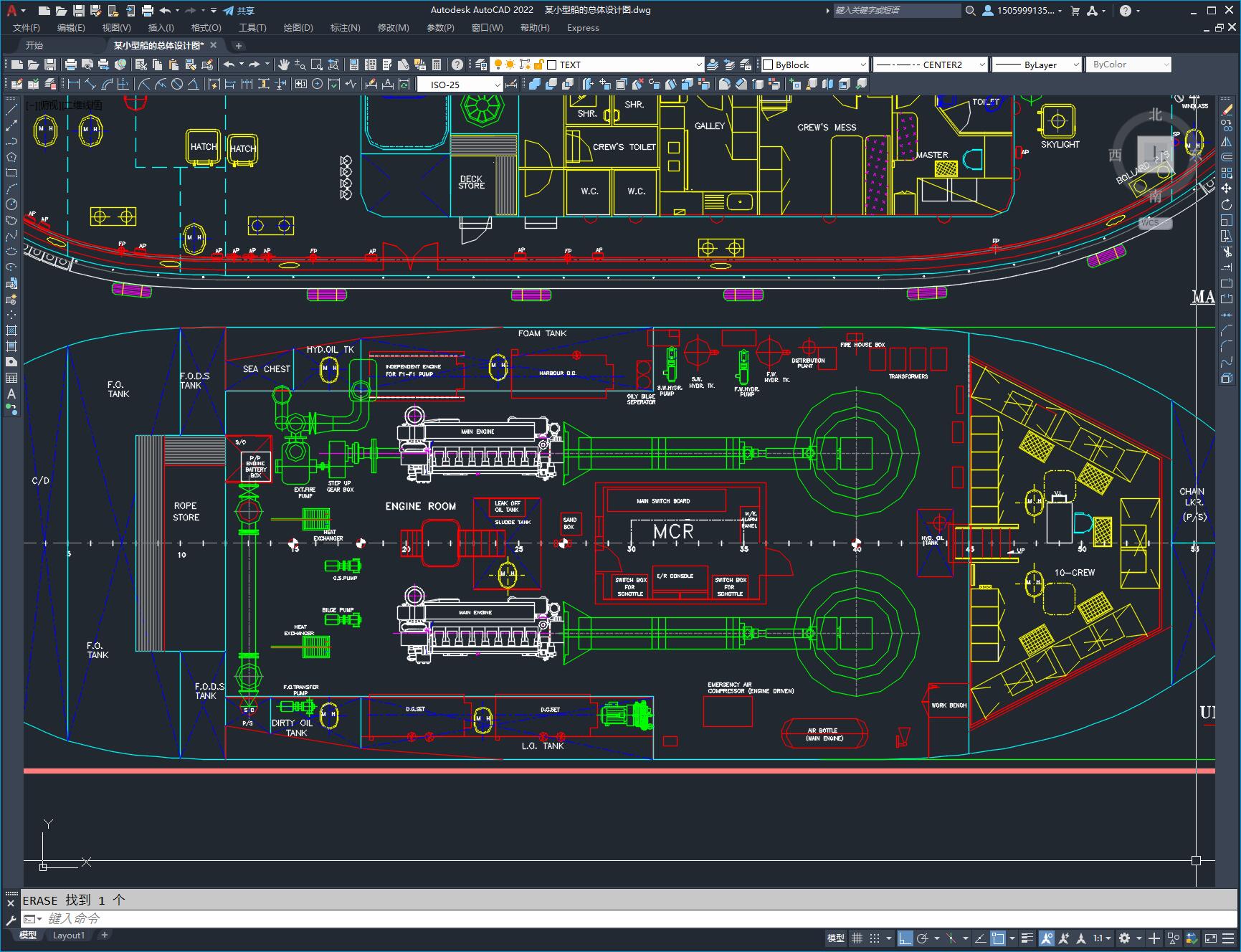Click the ViewCube top face
The height and width of the screenshot is (952, 1241).
(x=1155, y=153)
